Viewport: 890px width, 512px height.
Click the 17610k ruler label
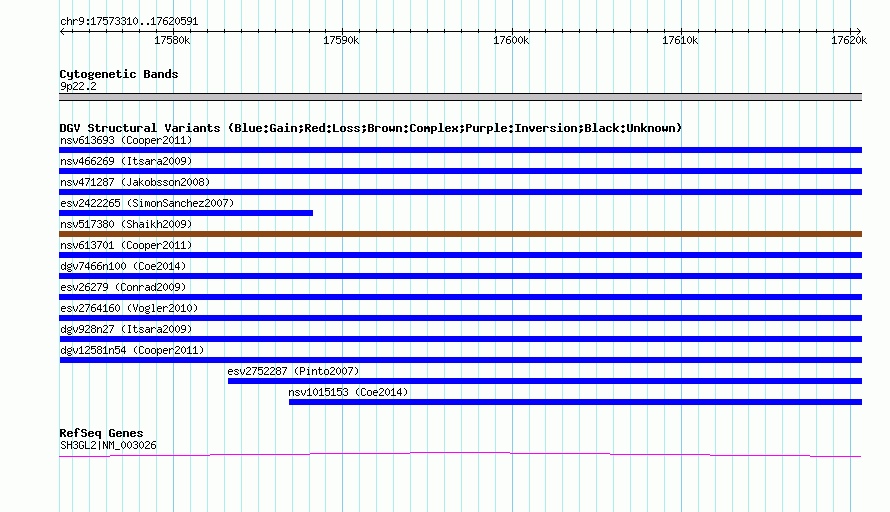680,40
